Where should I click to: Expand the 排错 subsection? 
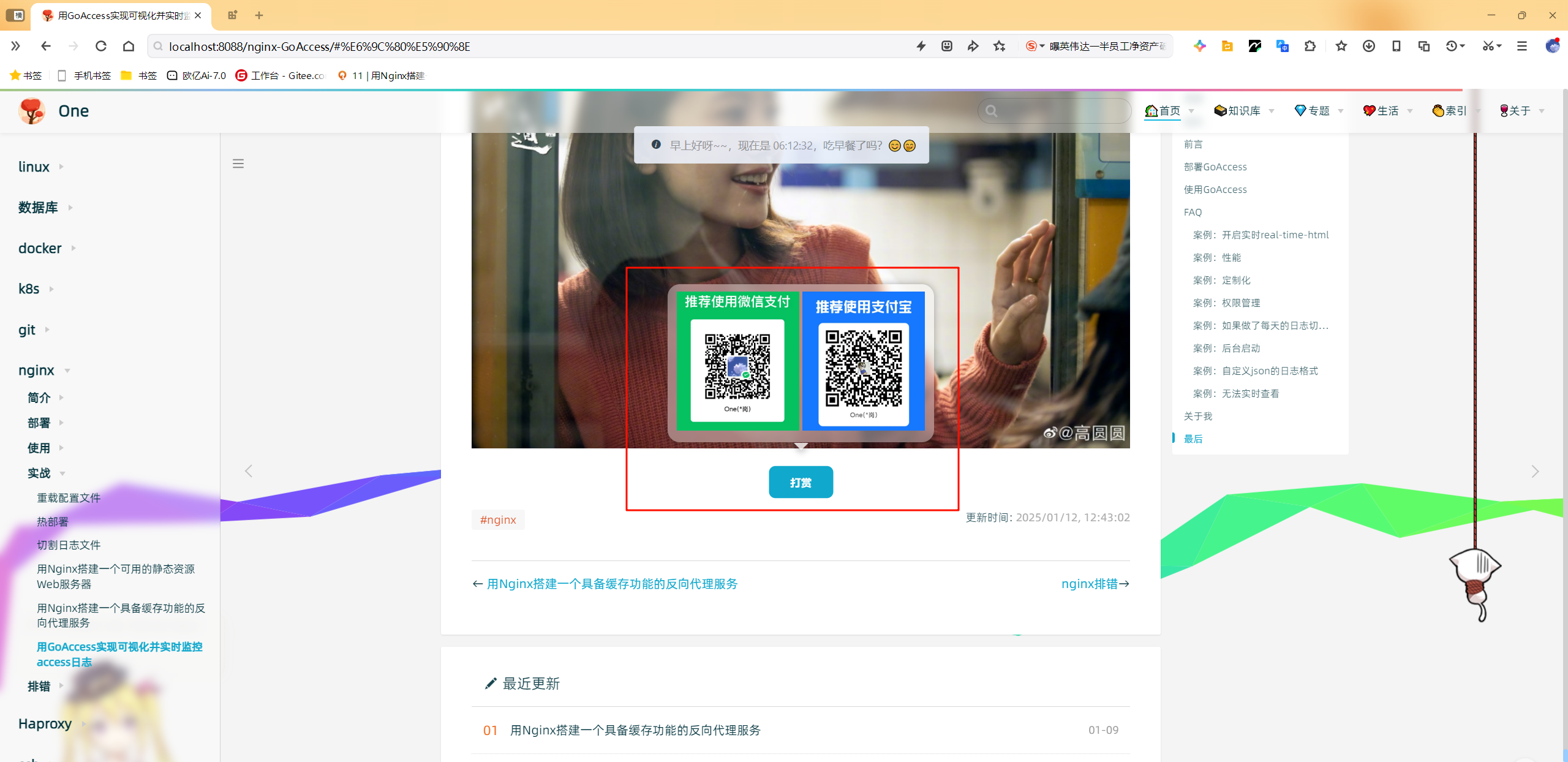(45, 686)
